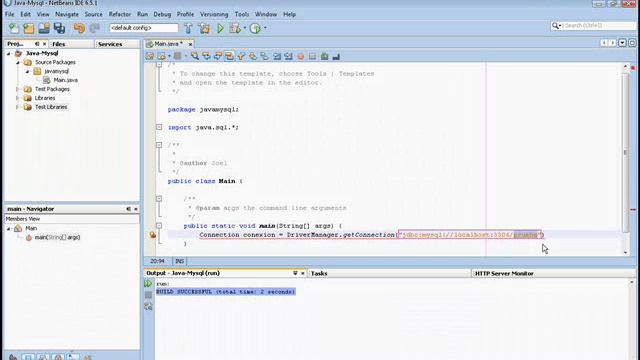Click the Redo toolbar icon

coord(95,28)
